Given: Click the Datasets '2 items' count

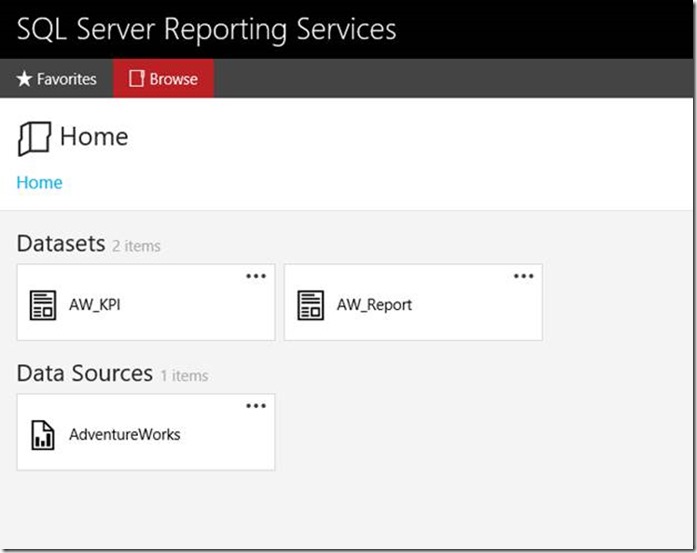Looking at the screenshot, I should (x=136, y=246).
